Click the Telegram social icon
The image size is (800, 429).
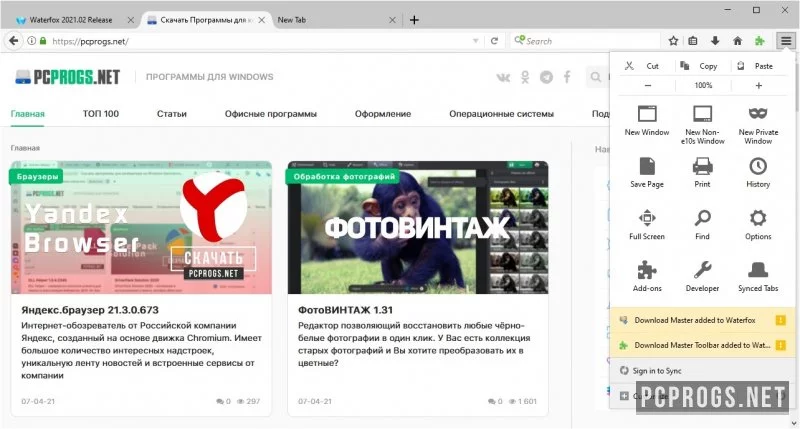(x=546, y=77)
